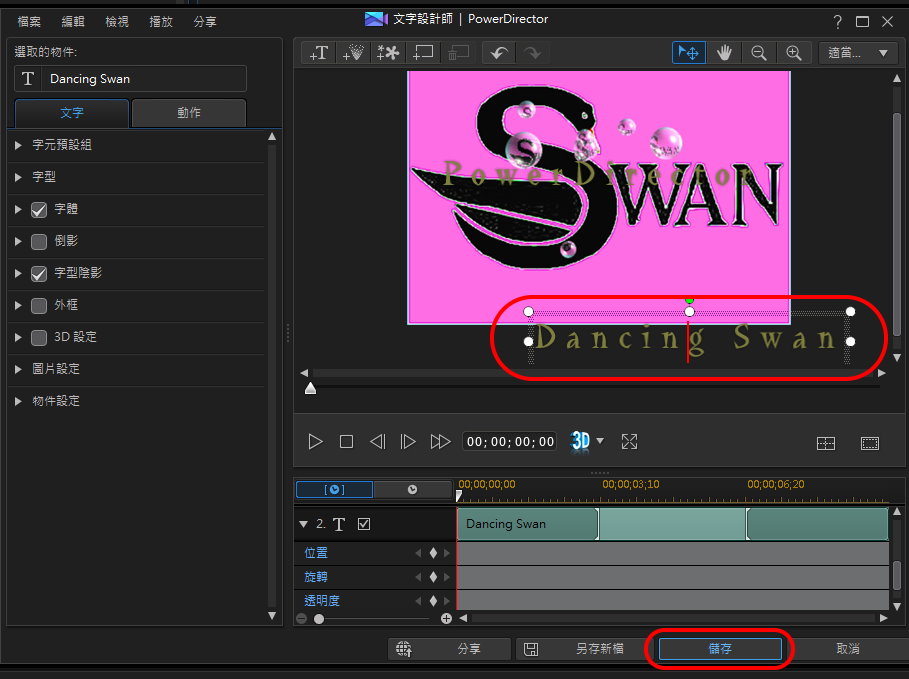Image resolution: width=909 pixels, height=679 pixels.
Task: Click the undo arrow in toolbar
Action: coord(497,53)
